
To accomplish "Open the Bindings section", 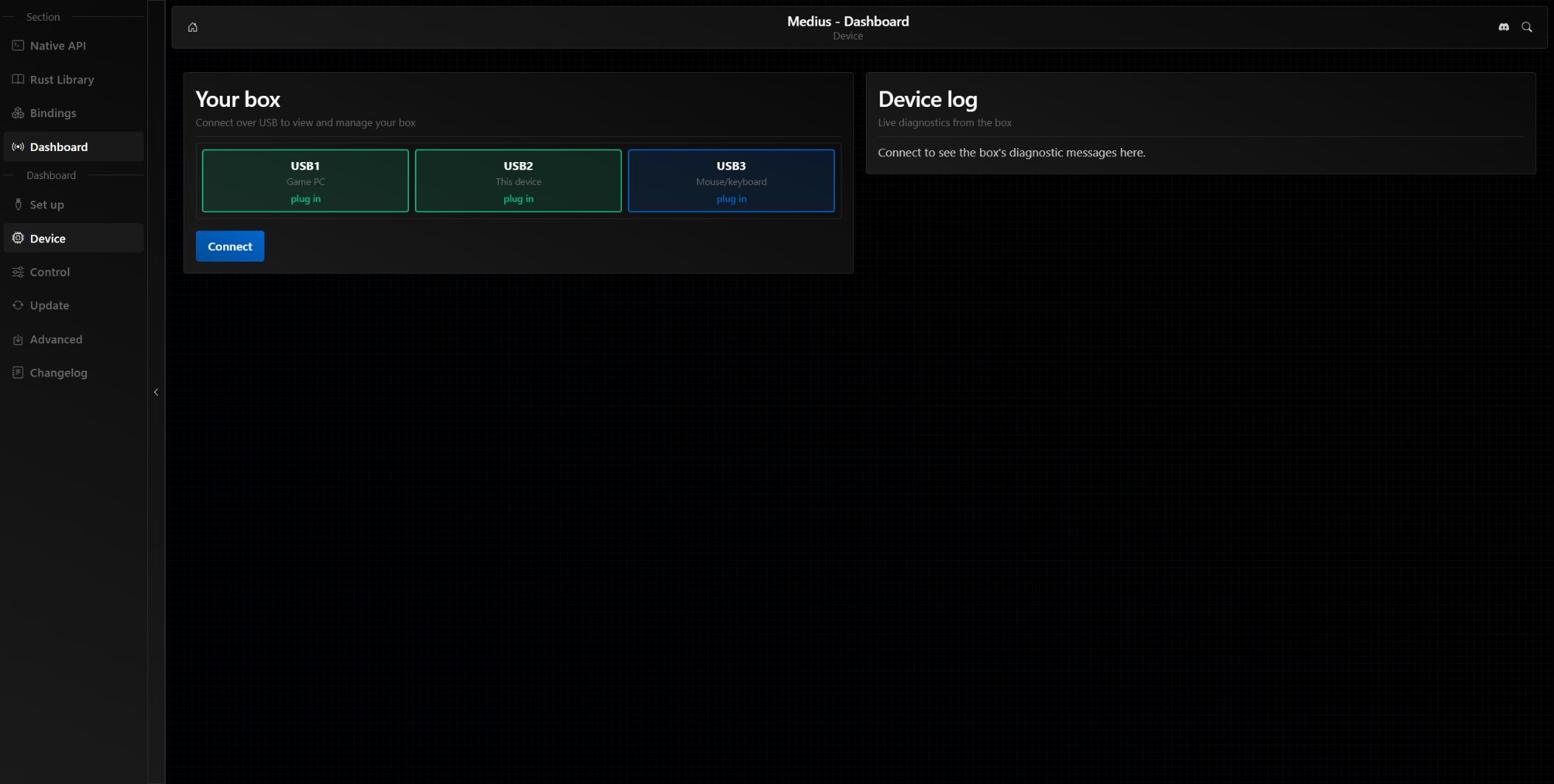I will click(74, 113).
